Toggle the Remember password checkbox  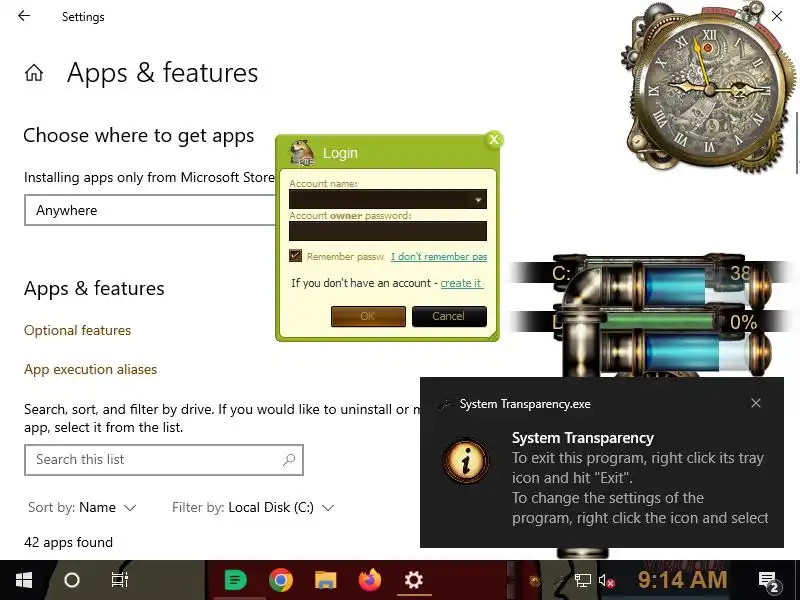click(295, 256)
